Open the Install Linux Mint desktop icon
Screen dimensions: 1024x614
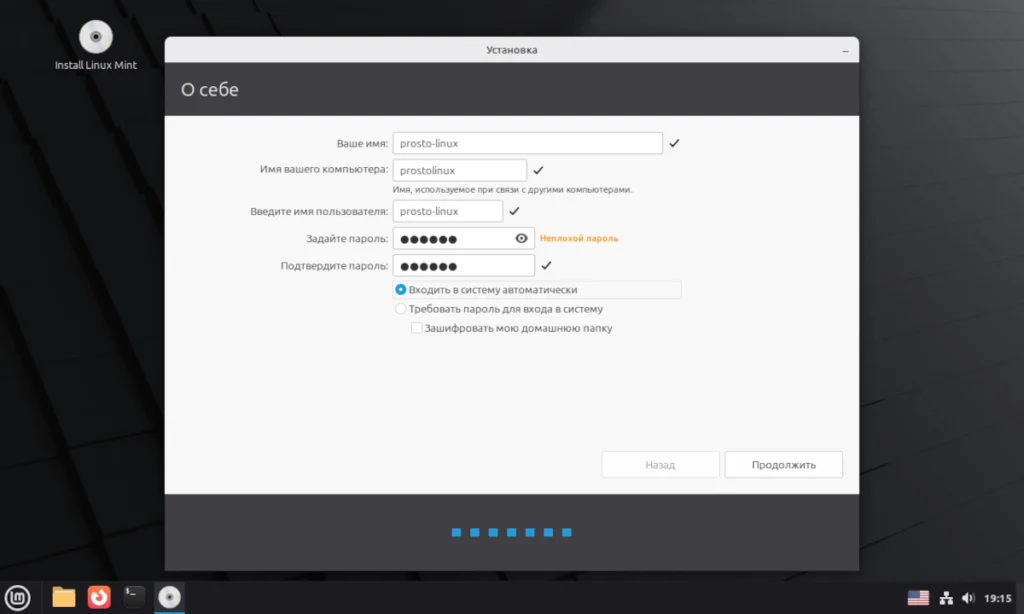click(96, 46)
